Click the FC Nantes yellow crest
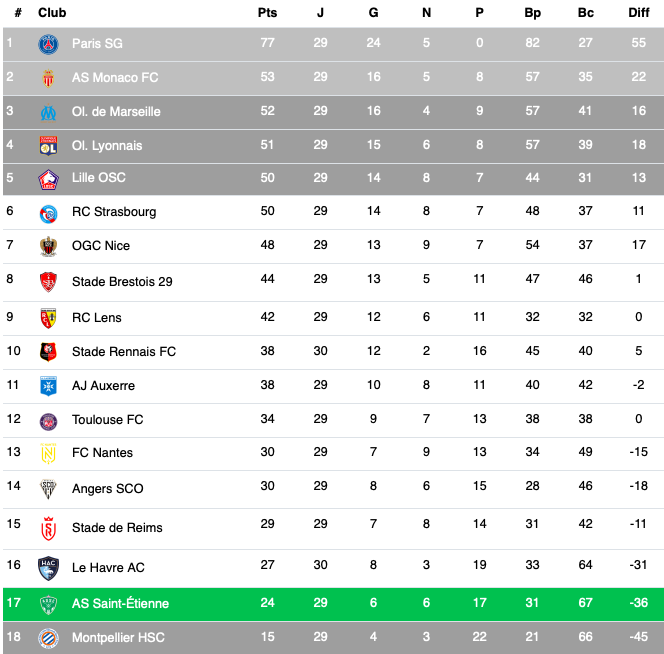The image size is (664, 654). 48,453
